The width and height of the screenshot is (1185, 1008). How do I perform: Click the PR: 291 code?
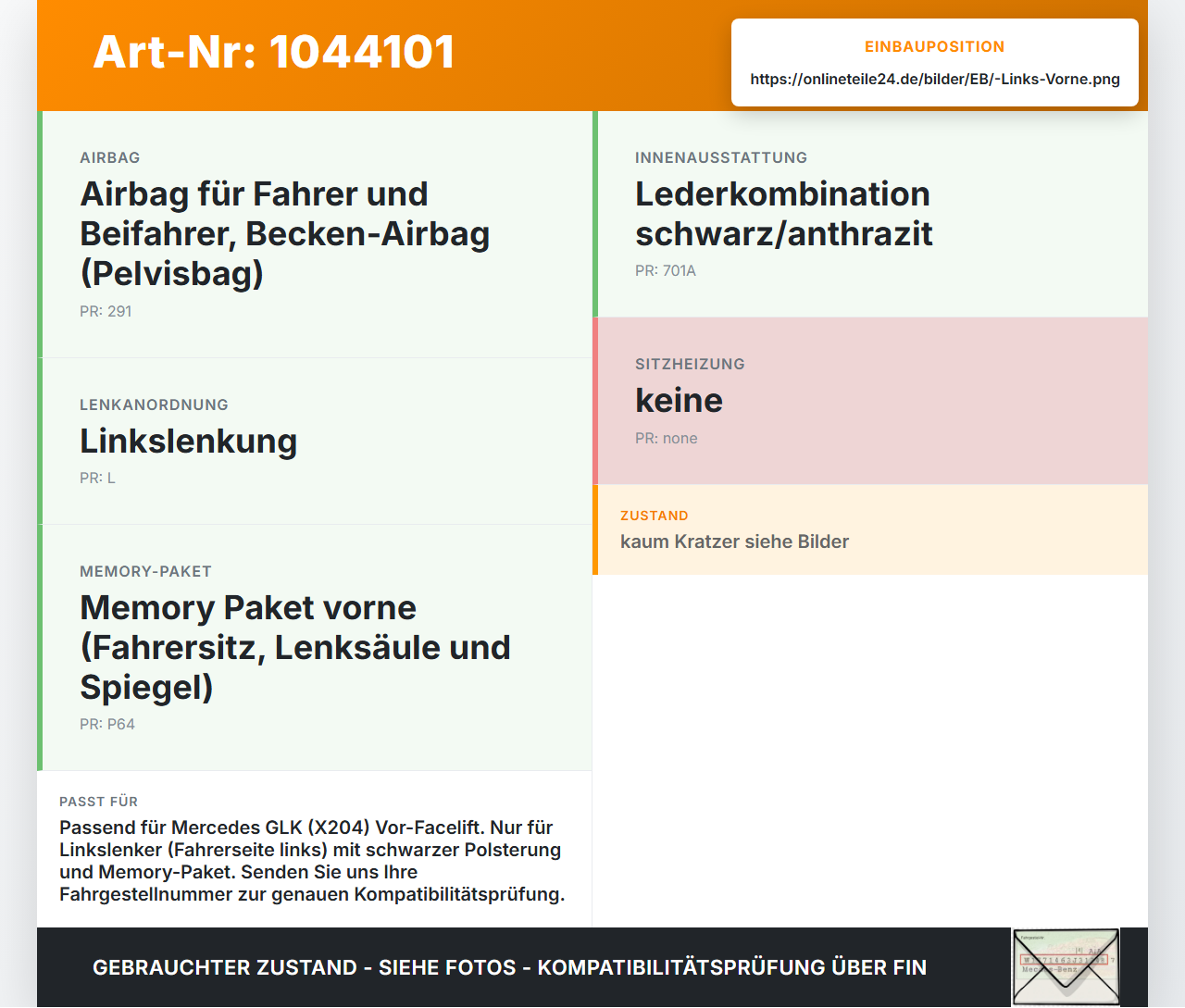tap(106, 312)
